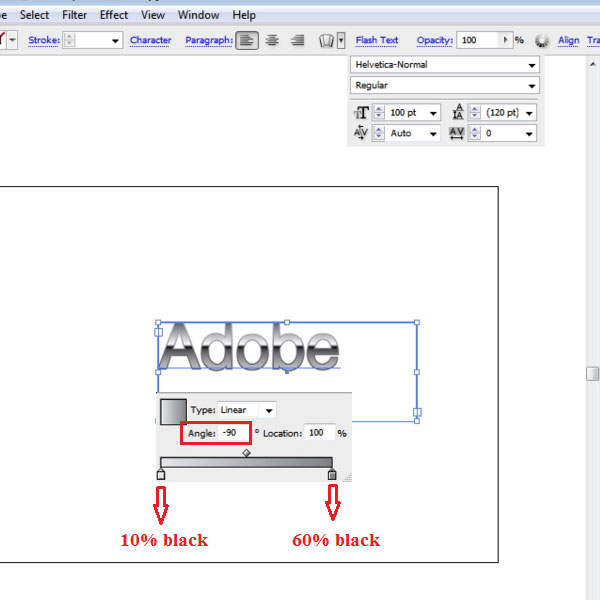This screenshot has height=600, width=600.
Task: Open the Select menu
Action: (x=34, y=15)
